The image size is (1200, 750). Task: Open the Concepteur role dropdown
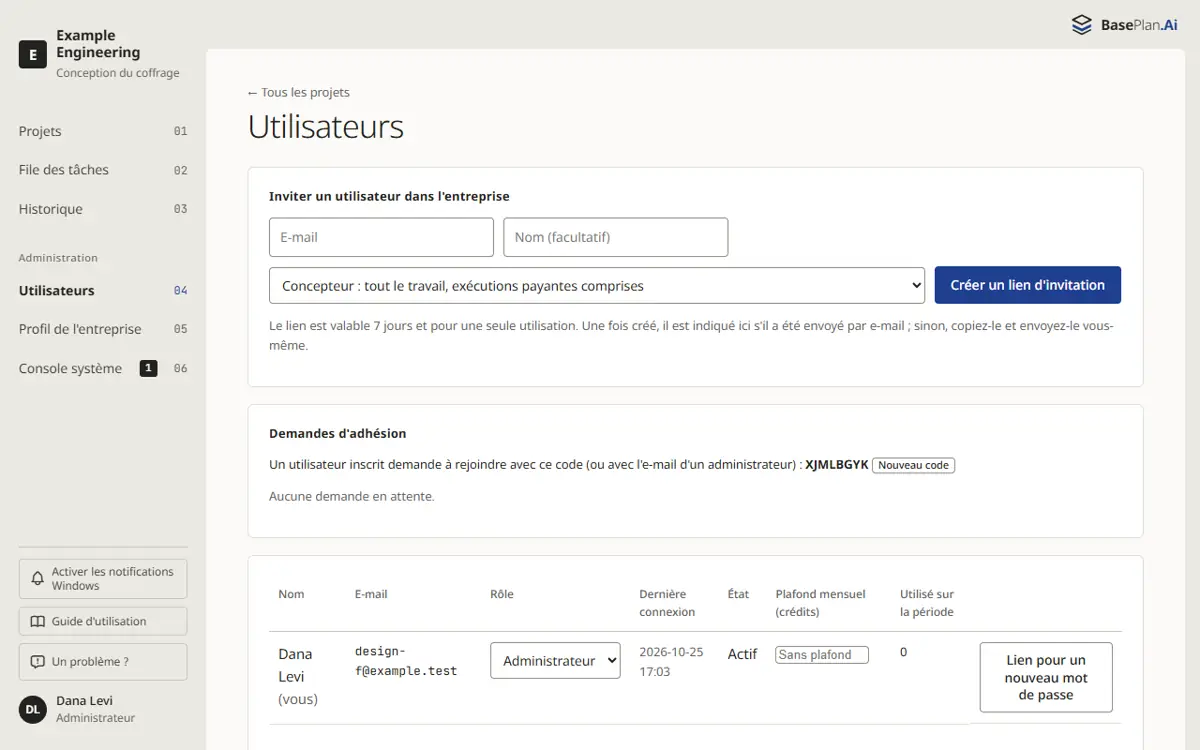pos(597,285)
